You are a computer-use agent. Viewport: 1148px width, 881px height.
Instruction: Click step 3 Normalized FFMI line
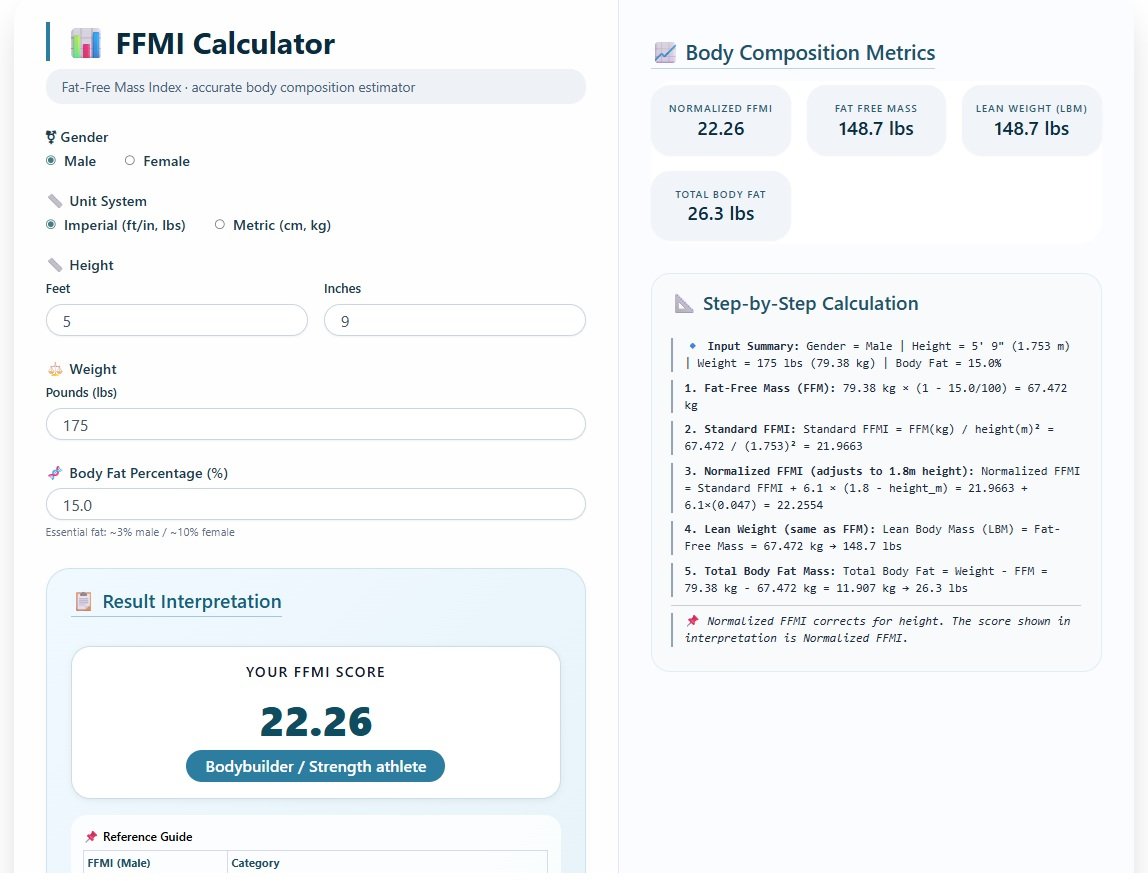(x=876, y=488)
